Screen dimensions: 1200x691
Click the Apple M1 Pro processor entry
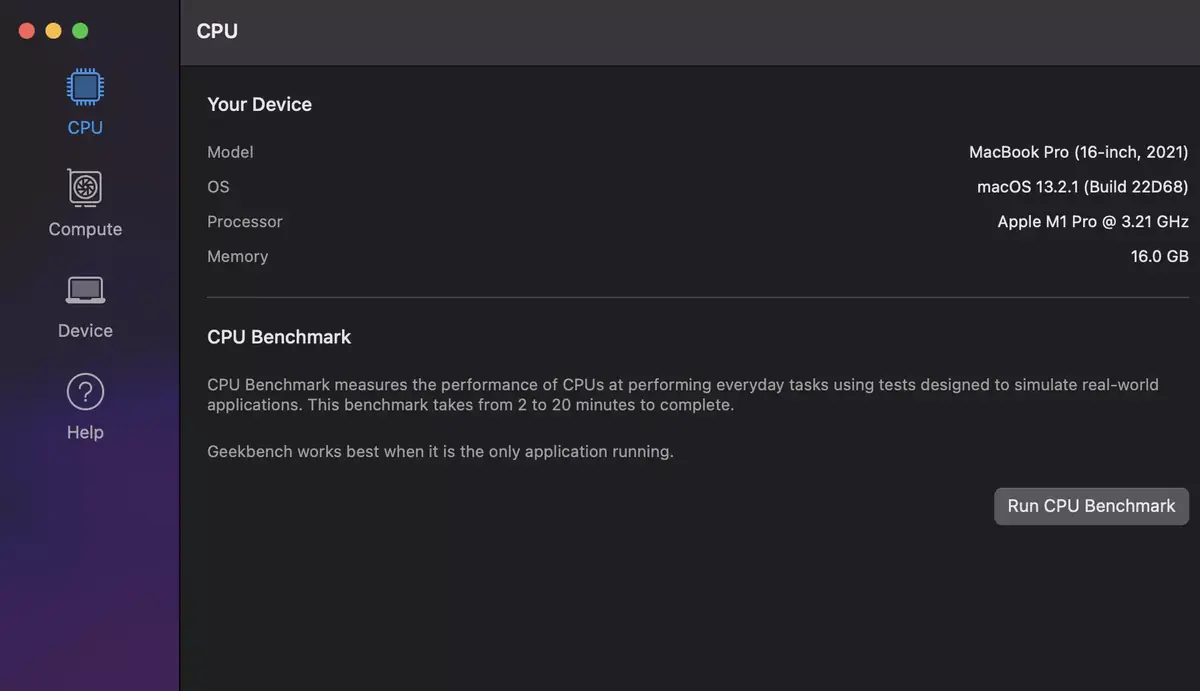1092,221
